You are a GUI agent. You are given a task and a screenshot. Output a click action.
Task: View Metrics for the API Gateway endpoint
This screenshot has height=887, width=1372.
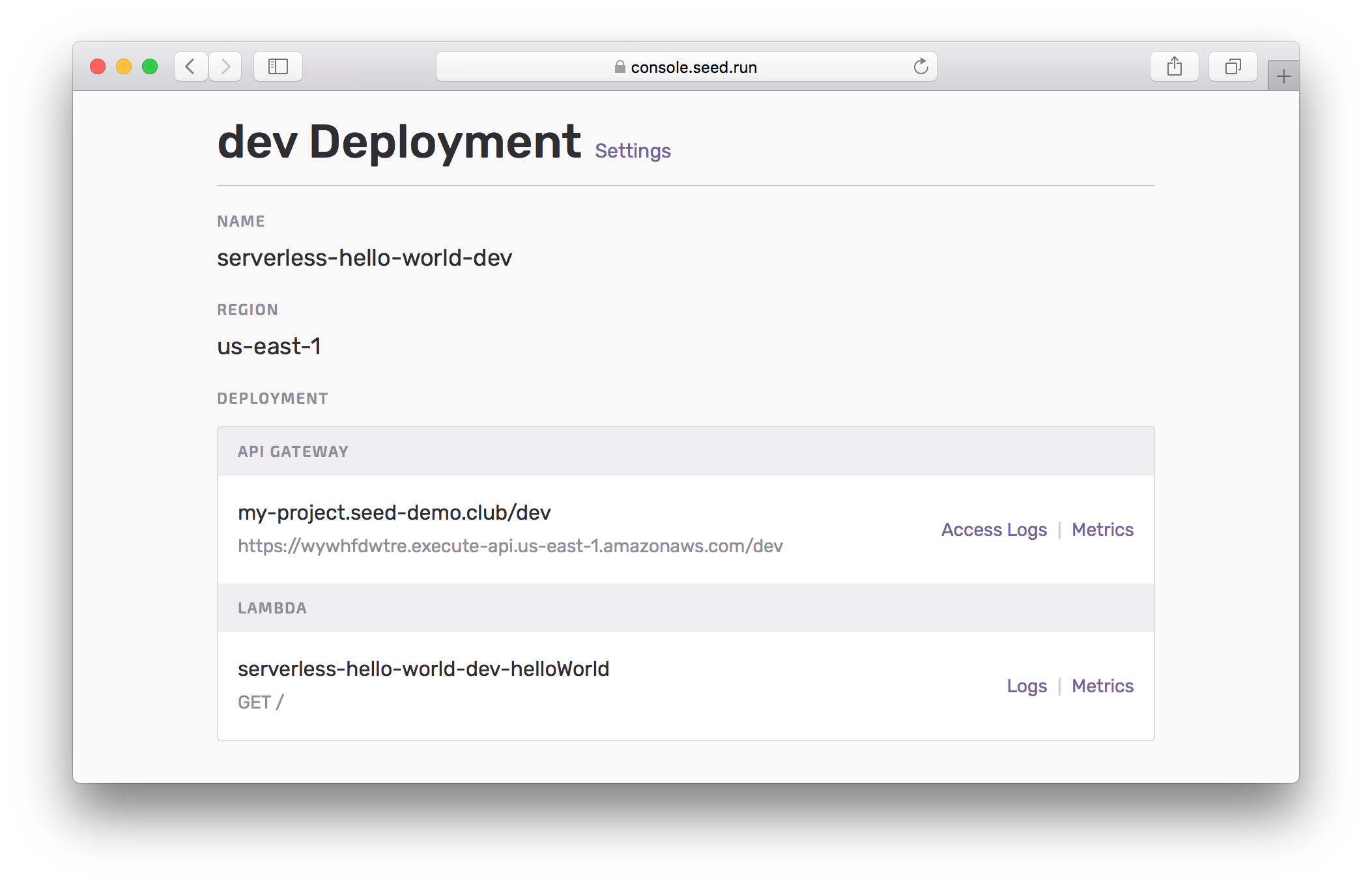pyautogui.click(x=1102, y=530)
